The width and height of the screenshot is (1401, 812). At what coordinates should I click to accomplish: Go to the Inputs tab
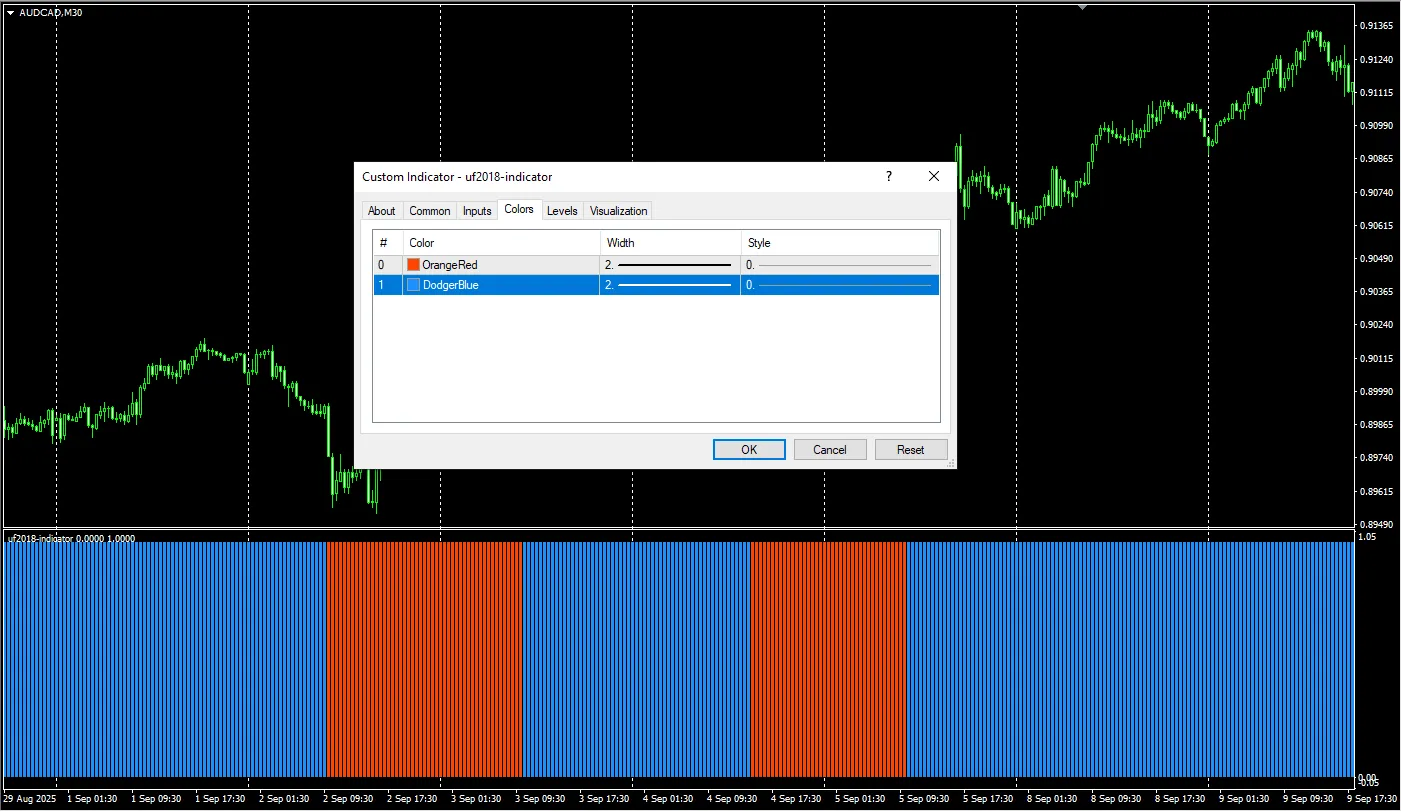click(x=477, y=211)
